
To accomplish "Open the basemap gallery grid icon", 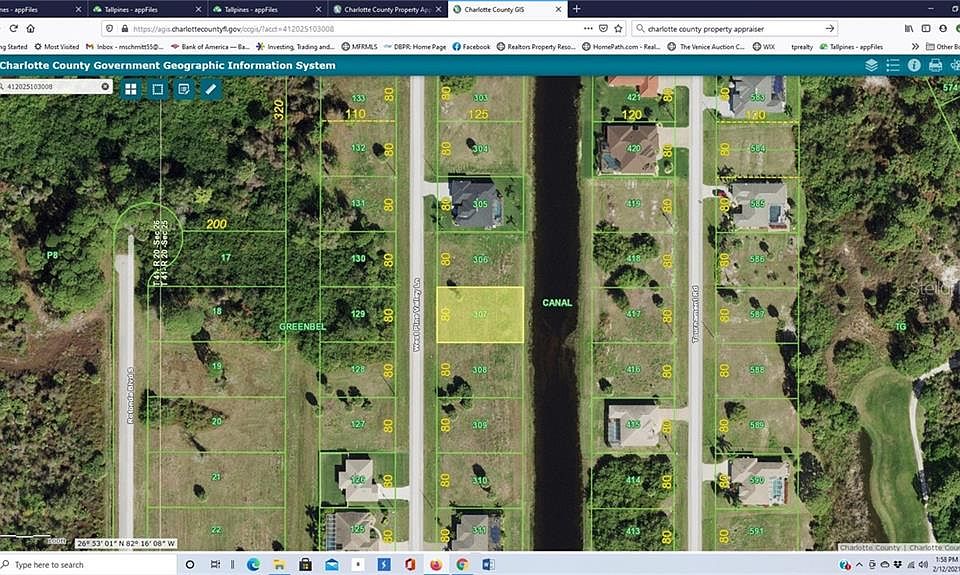I will pos(131,89).
